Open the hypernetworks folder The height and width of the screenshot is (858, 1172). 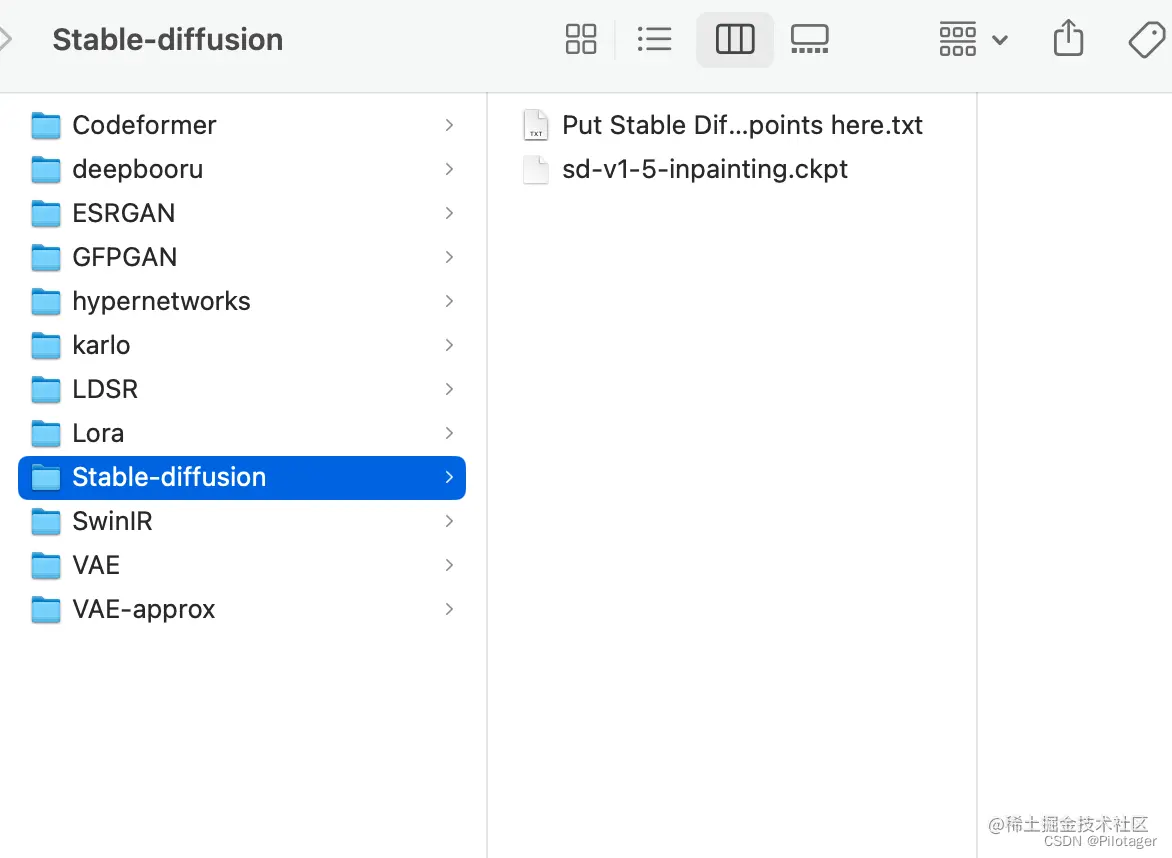pos(241,302)
